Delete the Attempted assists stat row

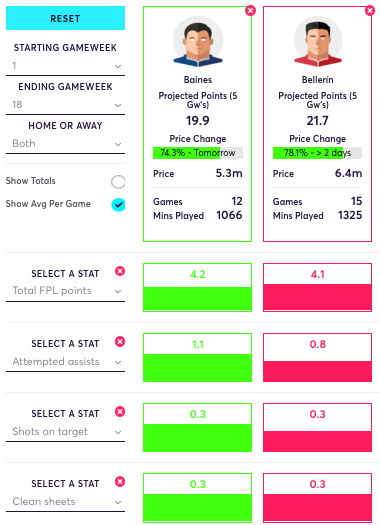tap(120, 342)
